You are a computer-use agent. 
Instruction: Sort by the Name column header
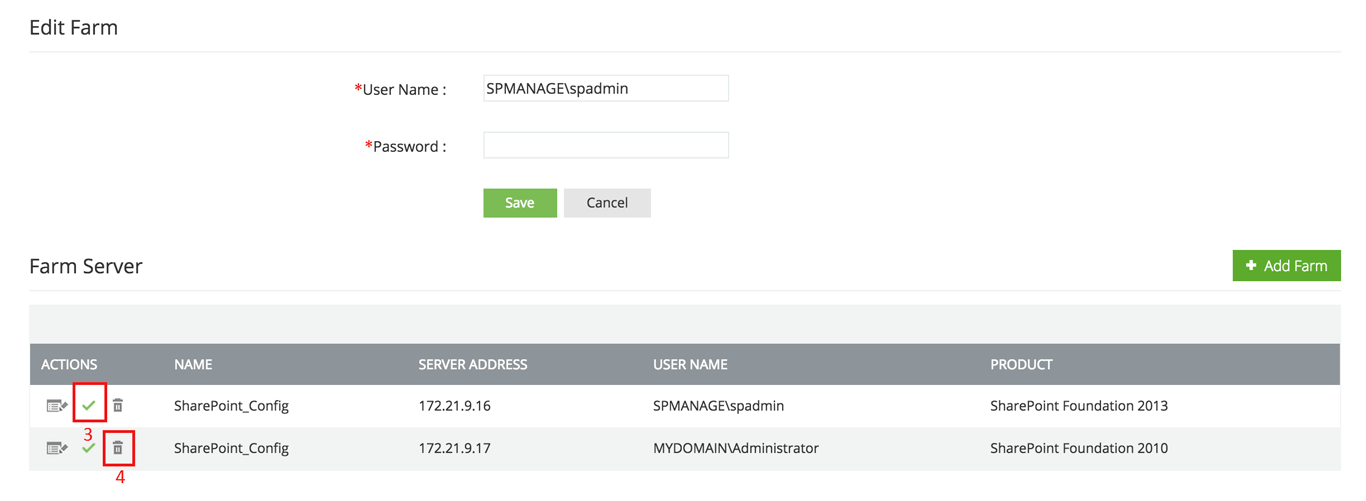pos(193,365)
